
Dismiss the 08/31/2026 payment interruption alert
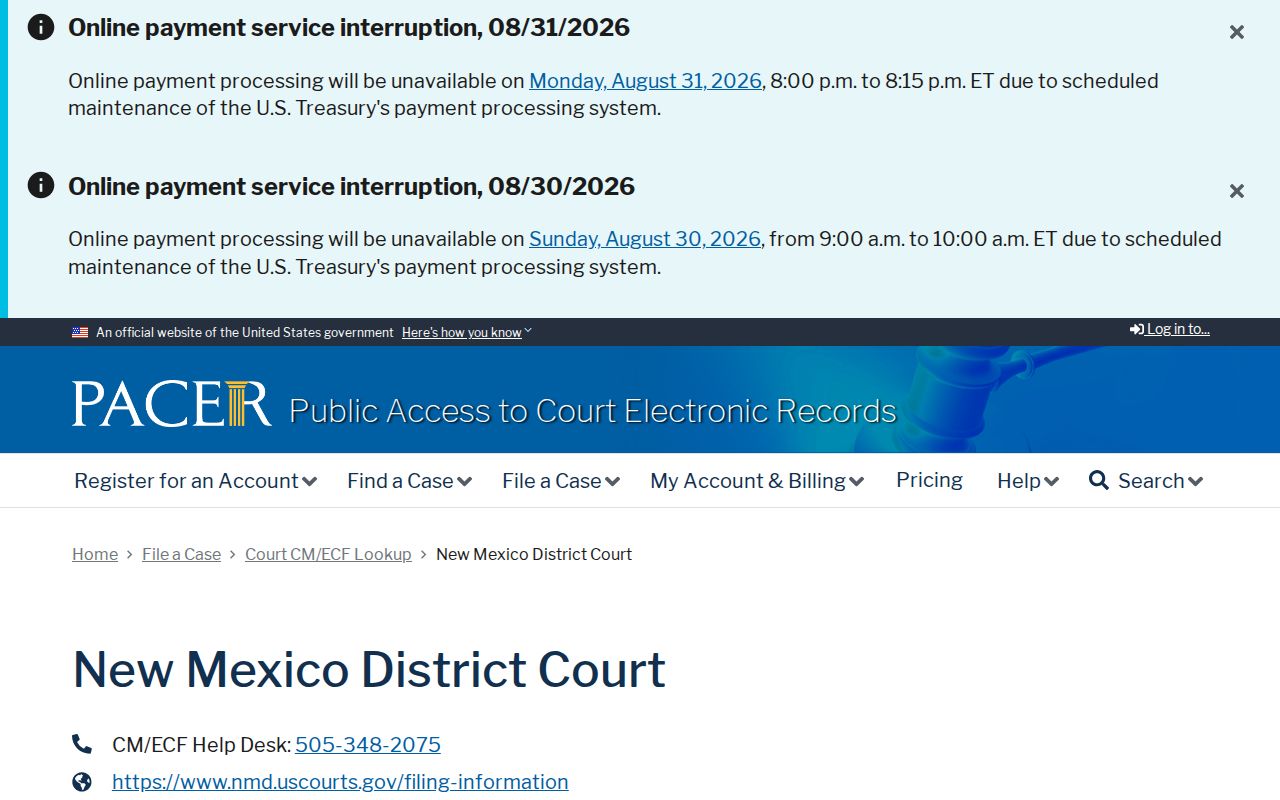1237,32
